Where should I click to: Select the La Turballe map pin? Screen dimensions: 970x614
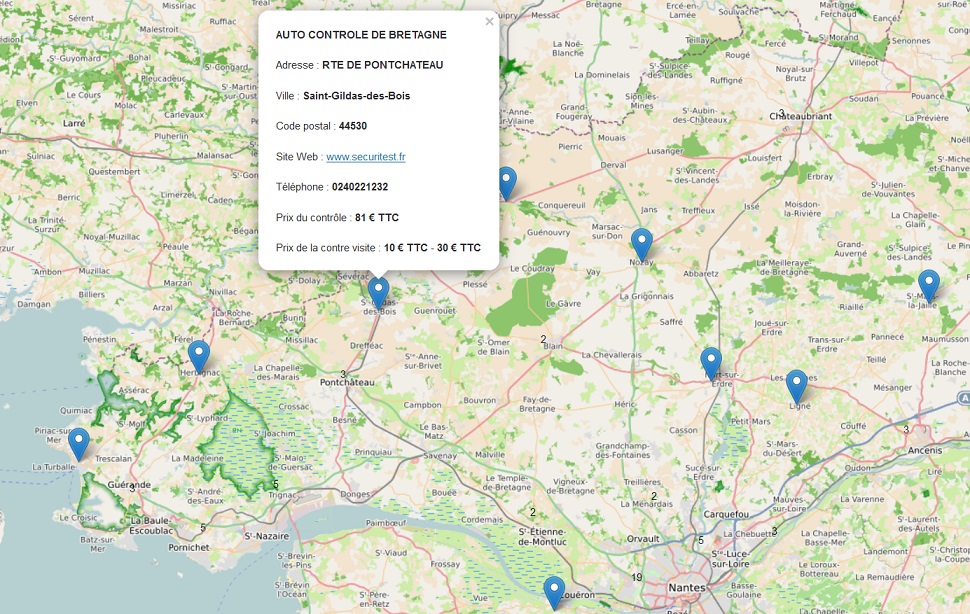click(x=79, y=443)
